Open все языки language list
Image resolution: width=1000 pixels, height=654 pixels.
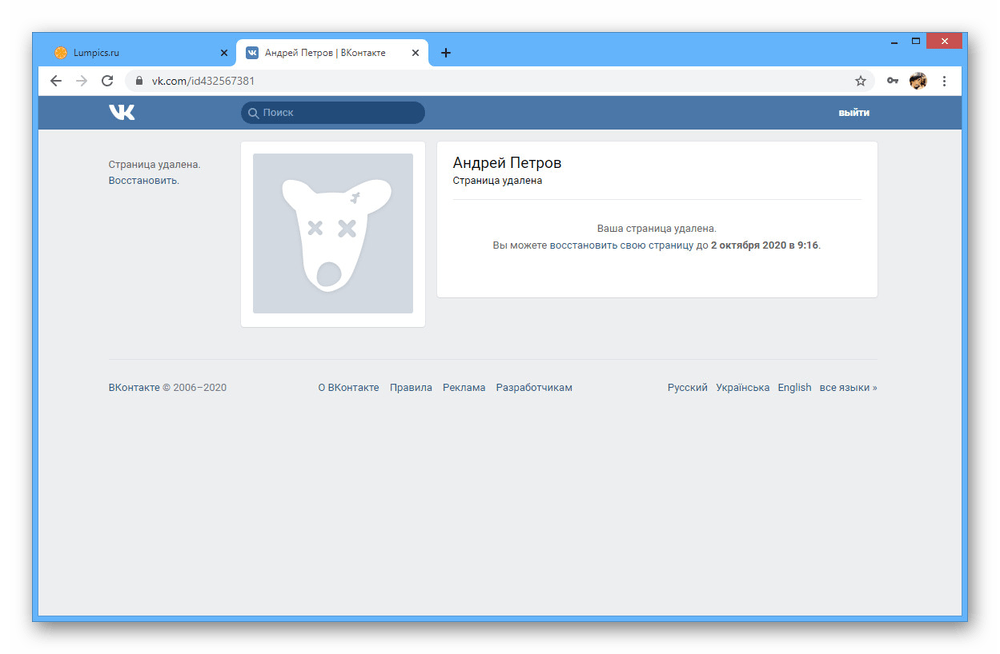848,387
